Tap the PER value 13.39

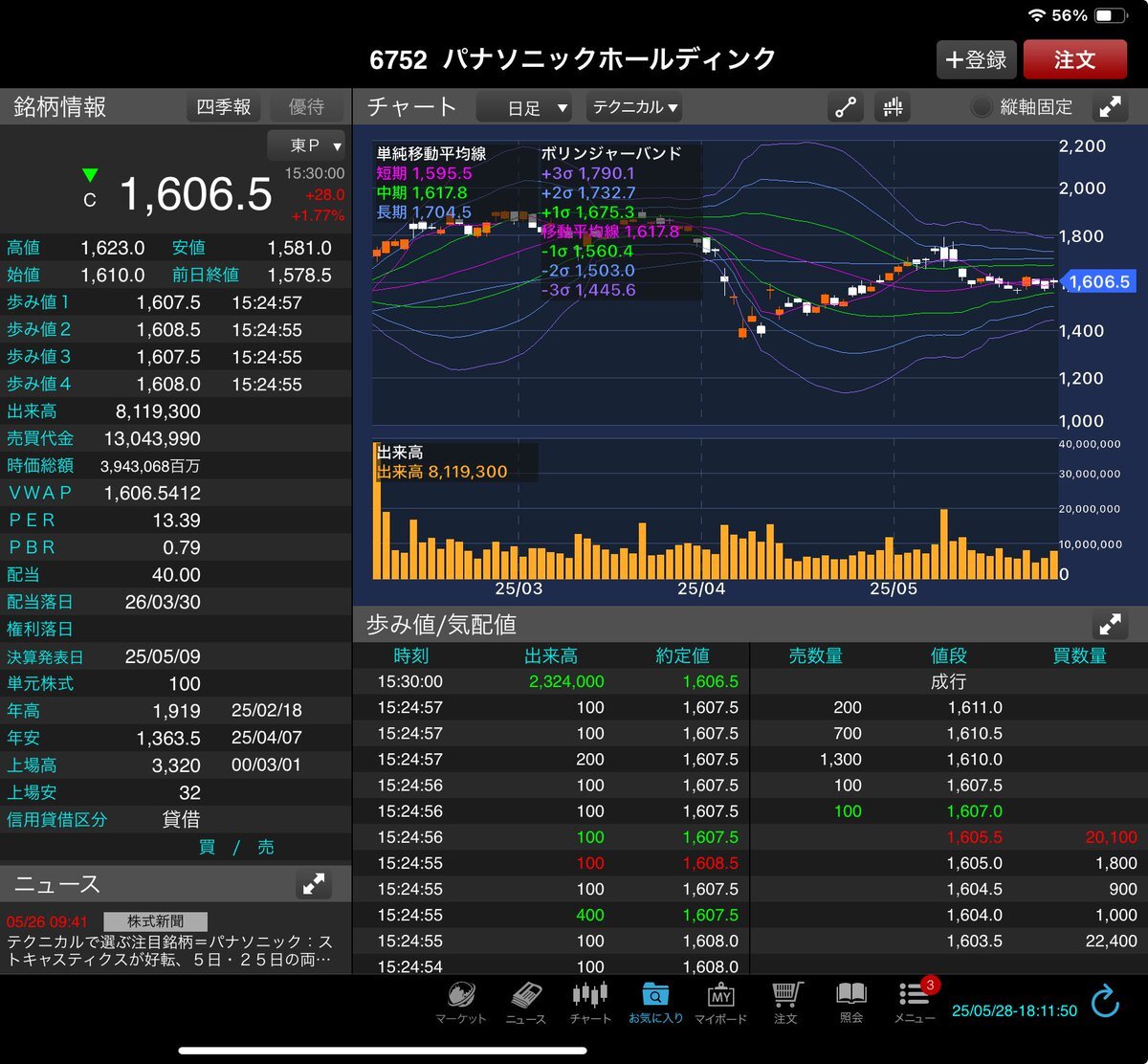[x=176, y=521]
